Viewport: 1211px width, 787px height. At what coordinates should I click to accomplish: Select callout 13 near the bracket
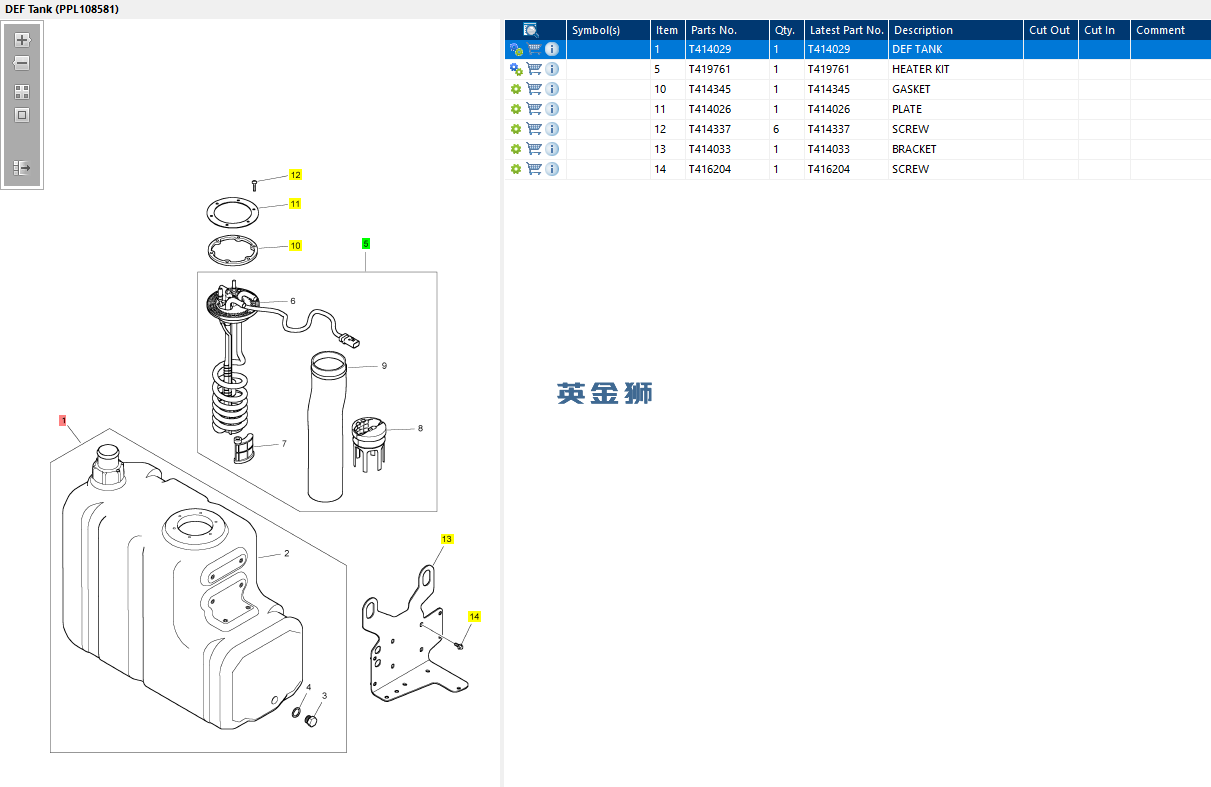click(x=446, y=539)
